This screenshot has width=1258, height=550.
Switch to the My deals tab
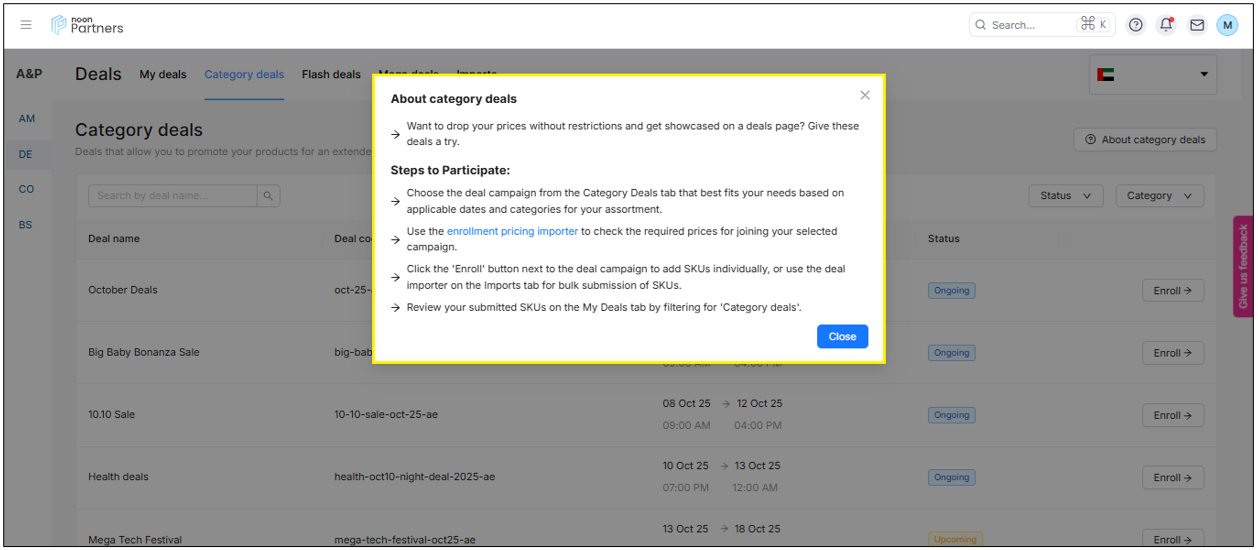(163, 74)
